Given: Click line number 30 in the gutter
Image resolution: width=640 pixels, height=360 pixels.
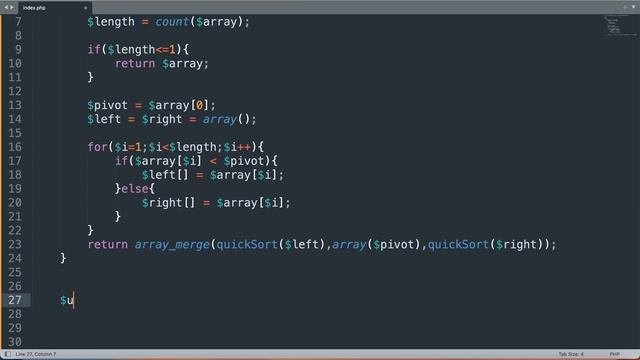Looking at the screenshot, I should (x=15, y=342).
